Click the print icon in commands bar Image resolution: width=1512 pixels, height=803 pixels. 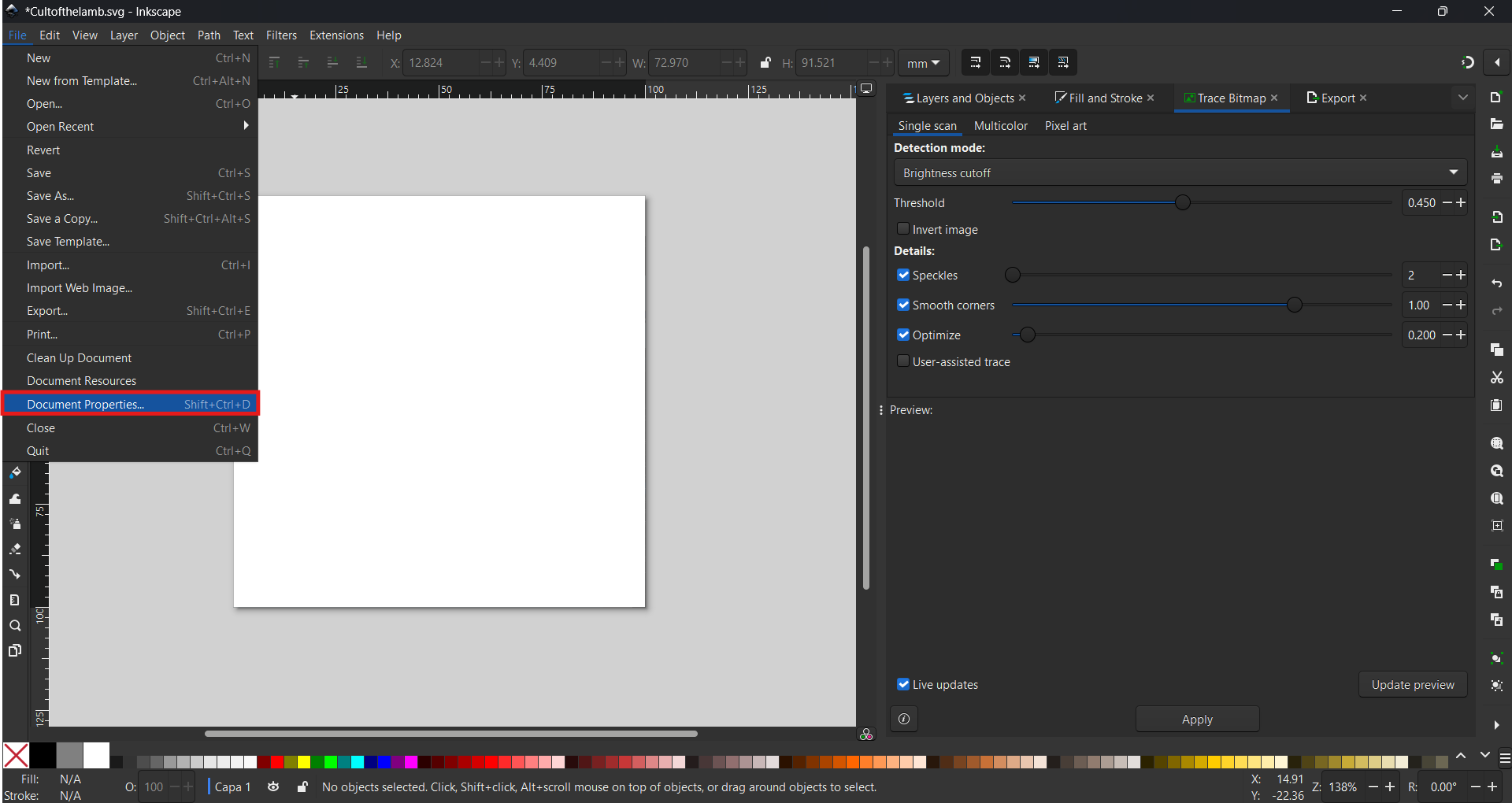[x=1496, y=179]
